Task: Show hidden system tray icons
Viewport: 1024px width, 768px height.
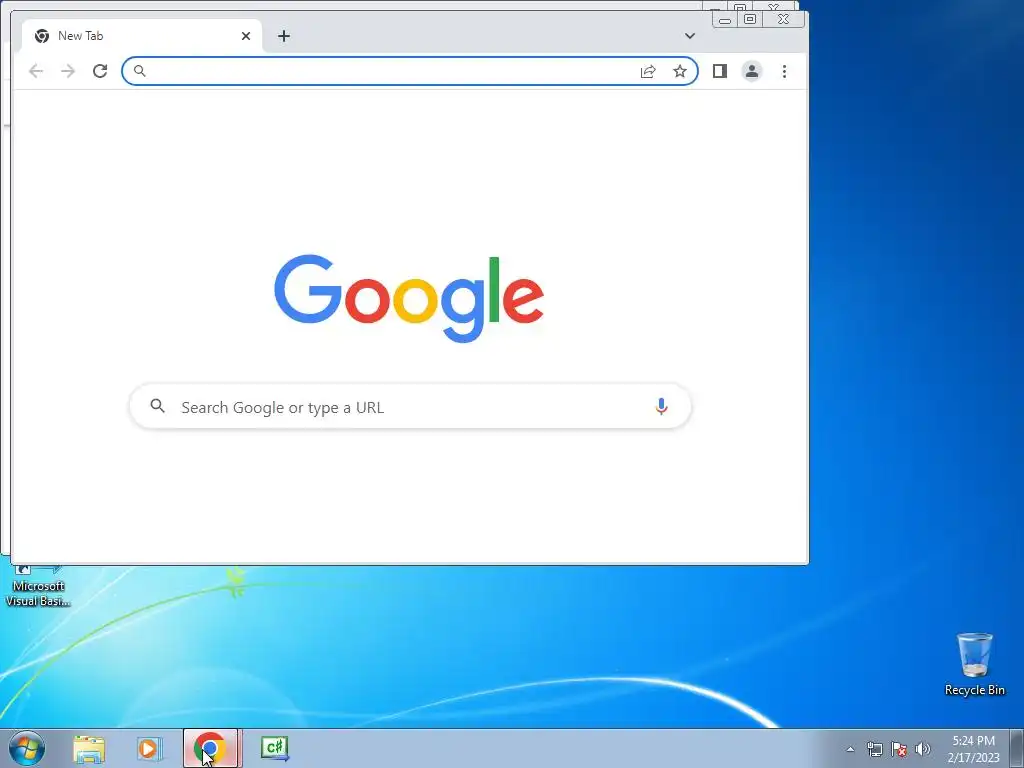Action: click(x=850, y=749)
